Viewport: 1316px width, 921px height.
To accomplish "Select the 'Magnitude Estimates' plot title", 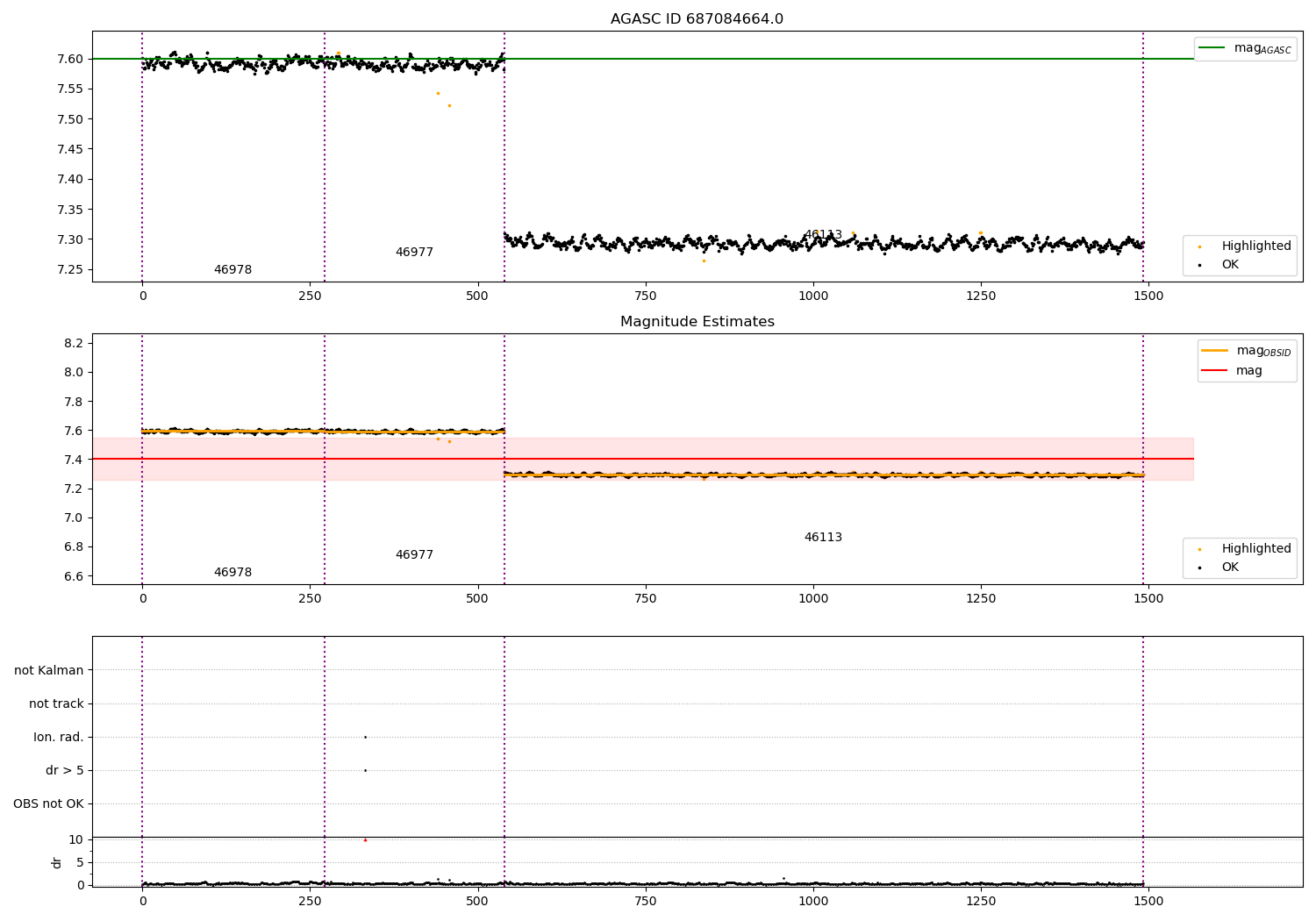I will (697, 322).
